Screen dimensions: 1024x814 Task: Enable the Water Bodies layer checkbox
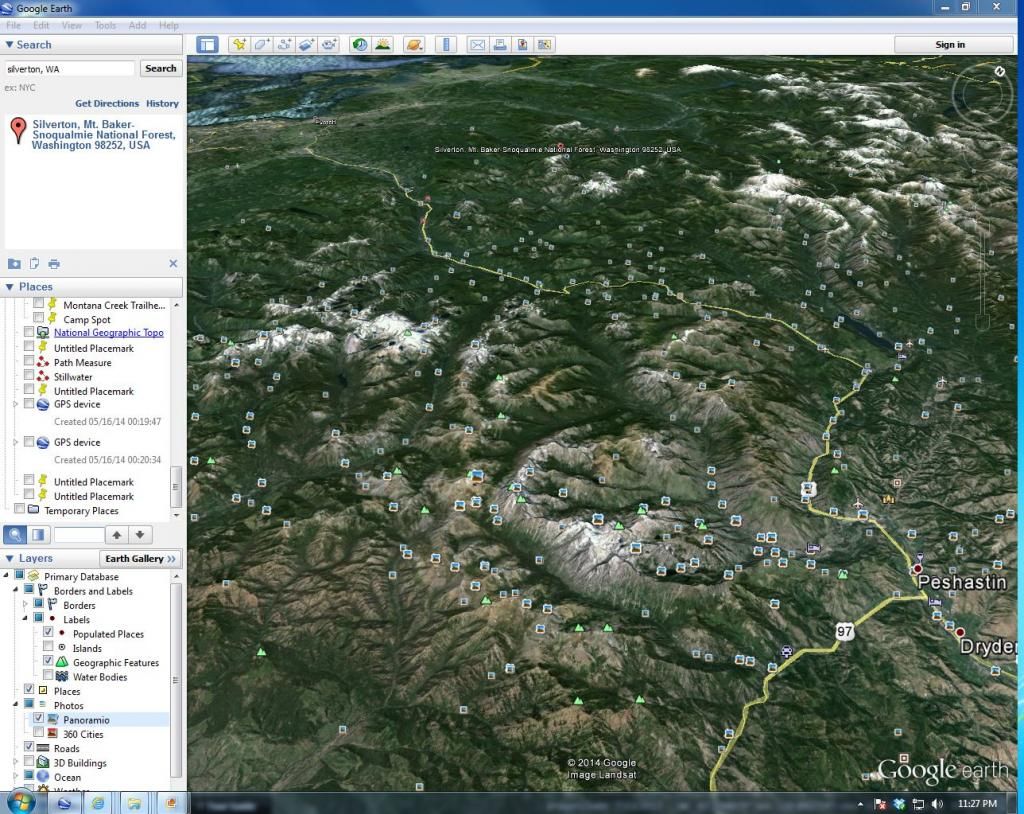click(48, 676)
